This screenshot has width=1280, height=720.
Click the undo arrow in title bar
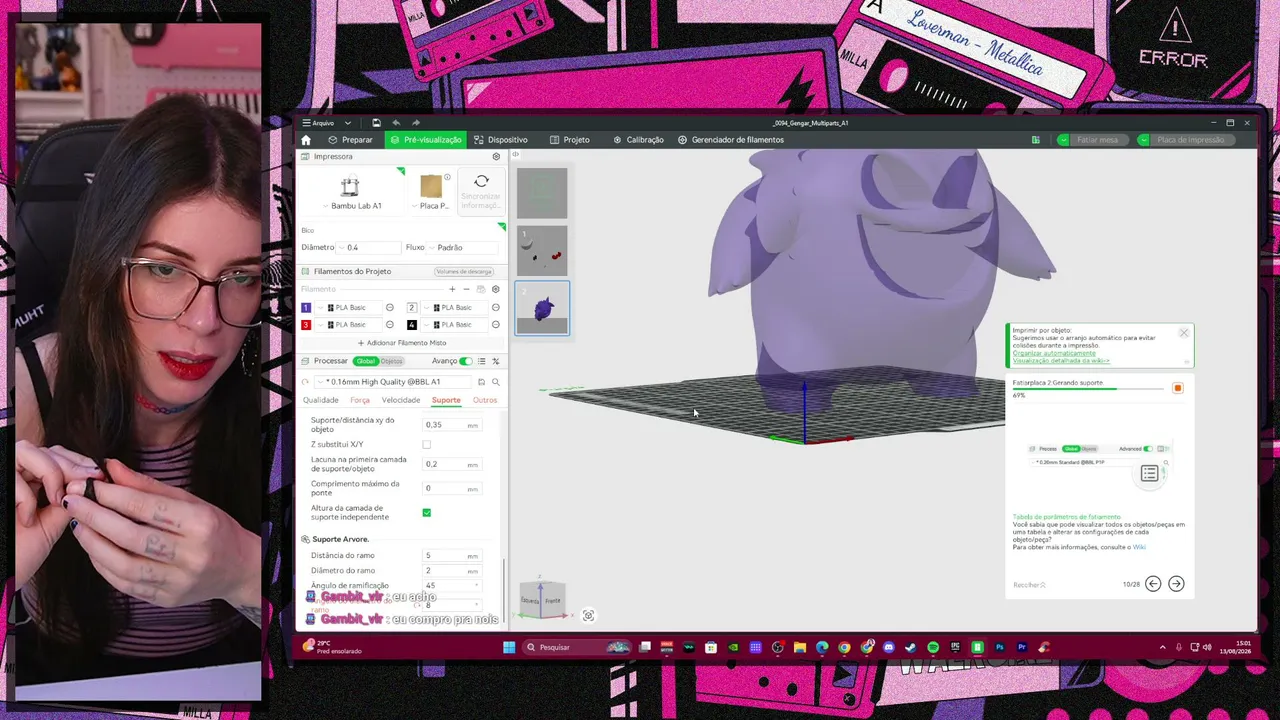tap(396, 123)
